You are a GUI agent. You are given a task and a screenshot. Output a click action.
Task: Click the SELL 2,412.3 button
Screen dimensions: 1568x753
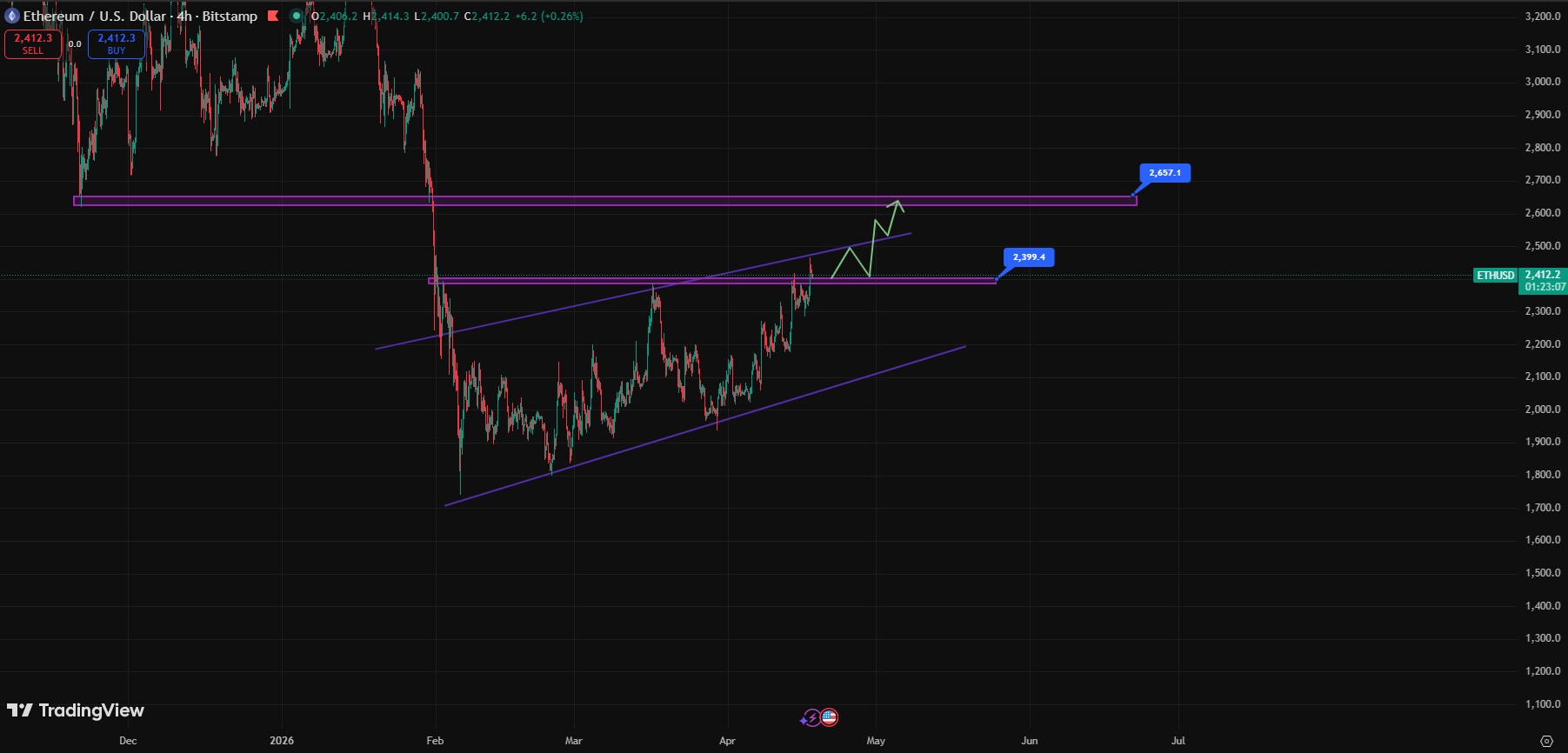pos(33,43)
